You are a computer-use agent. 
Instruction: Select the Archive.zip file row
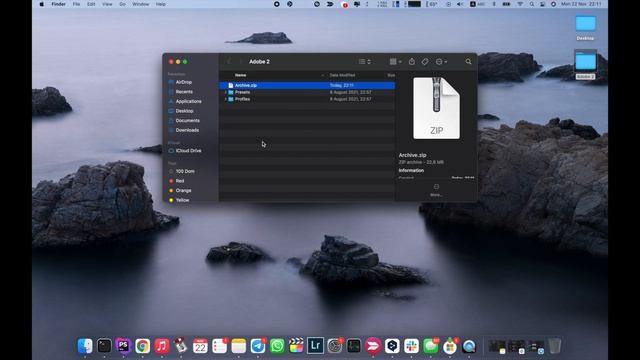[307, 85]
